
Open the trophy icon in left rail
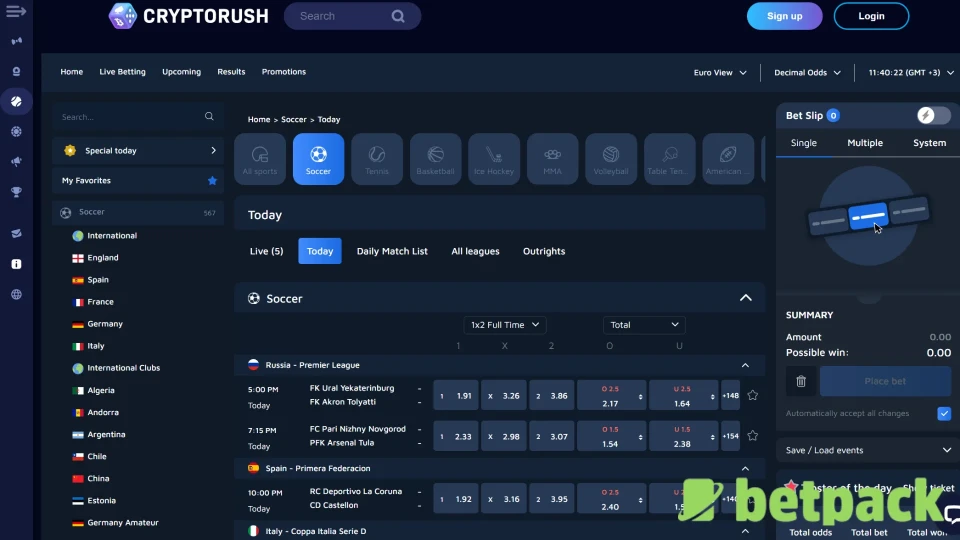pos(17,192)
